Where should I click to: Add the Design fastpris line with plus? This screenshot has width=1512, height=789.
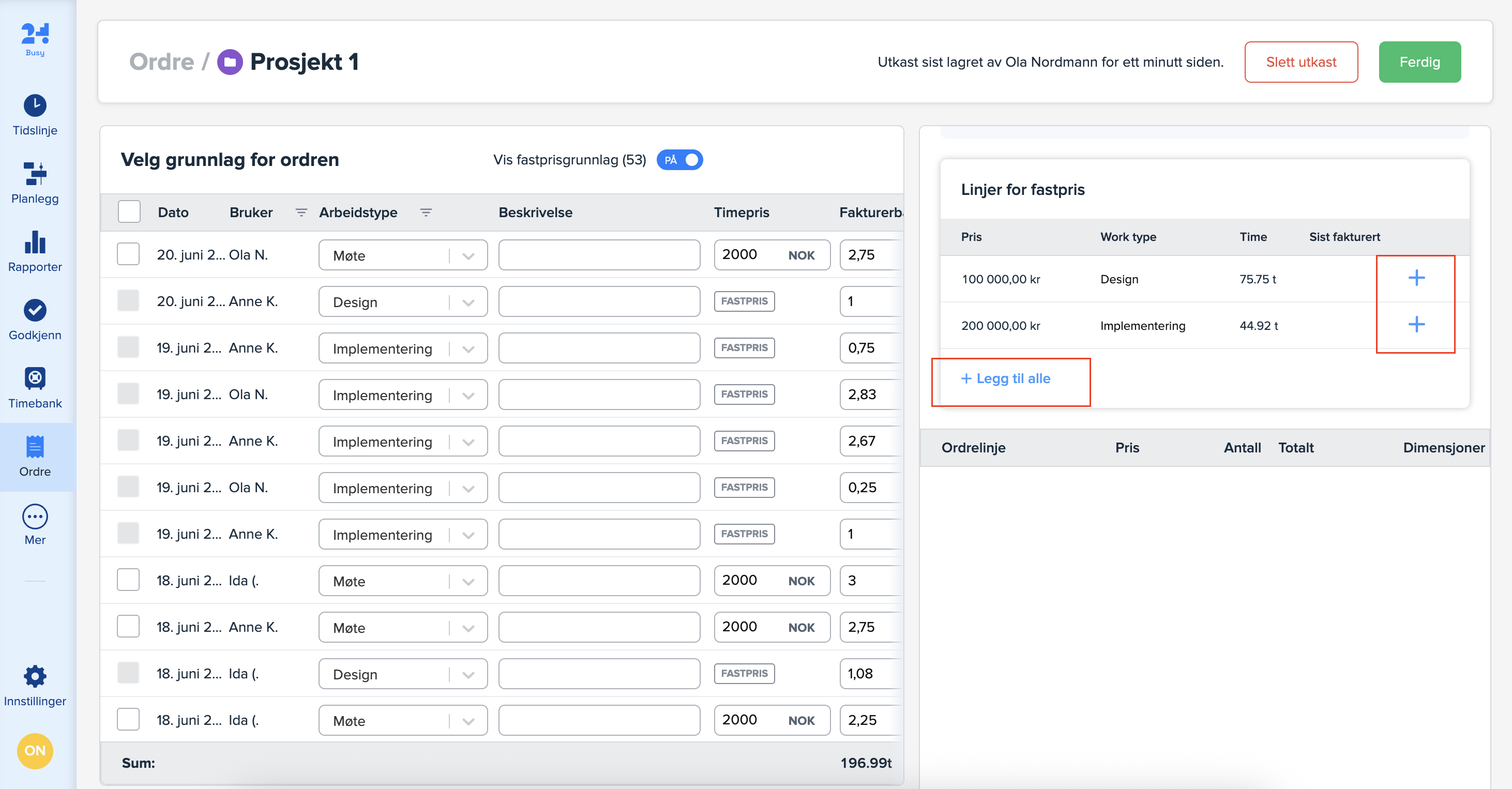pos(1415,278)
